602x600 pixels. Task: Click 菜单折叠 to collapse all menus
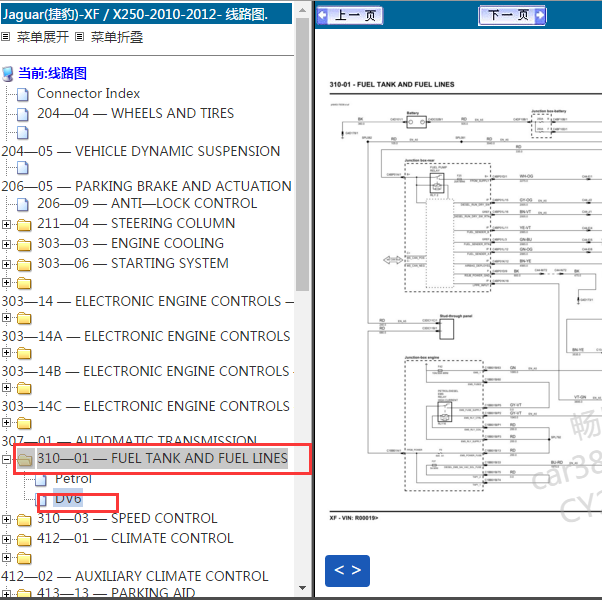click(117, 37)
